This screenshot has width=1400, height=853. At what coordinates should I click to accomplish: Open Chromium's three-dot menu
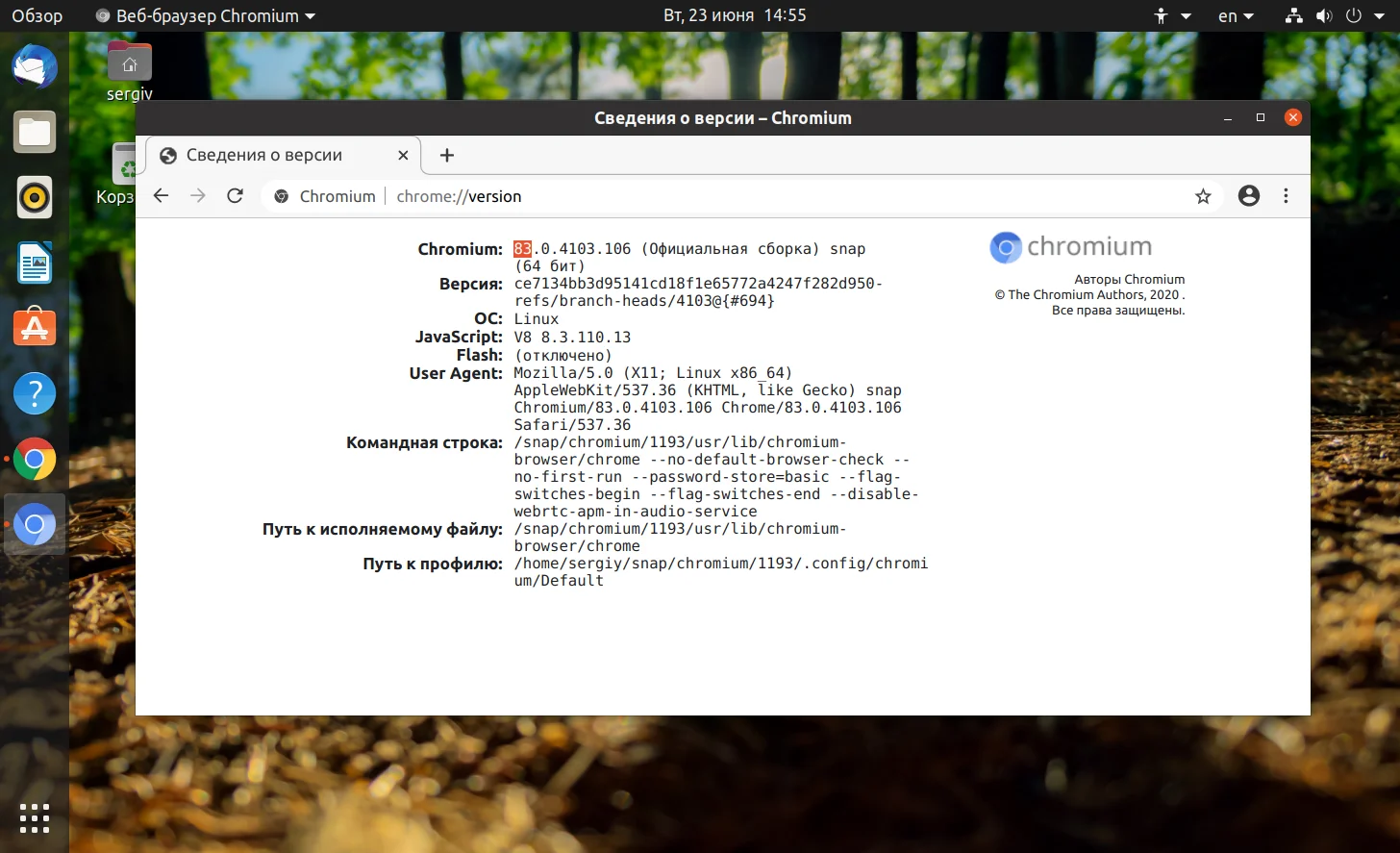(x=1286, y=196)
